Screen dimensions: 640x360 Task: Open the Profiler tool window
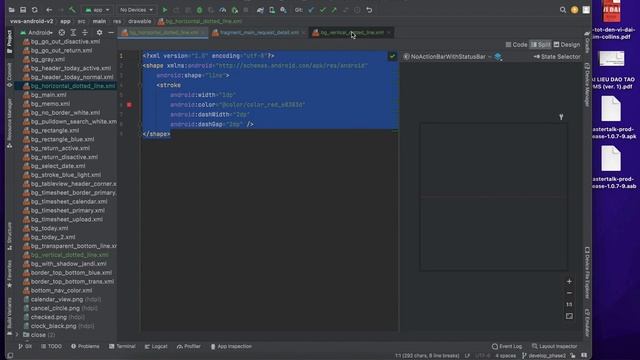pos(189,346)
